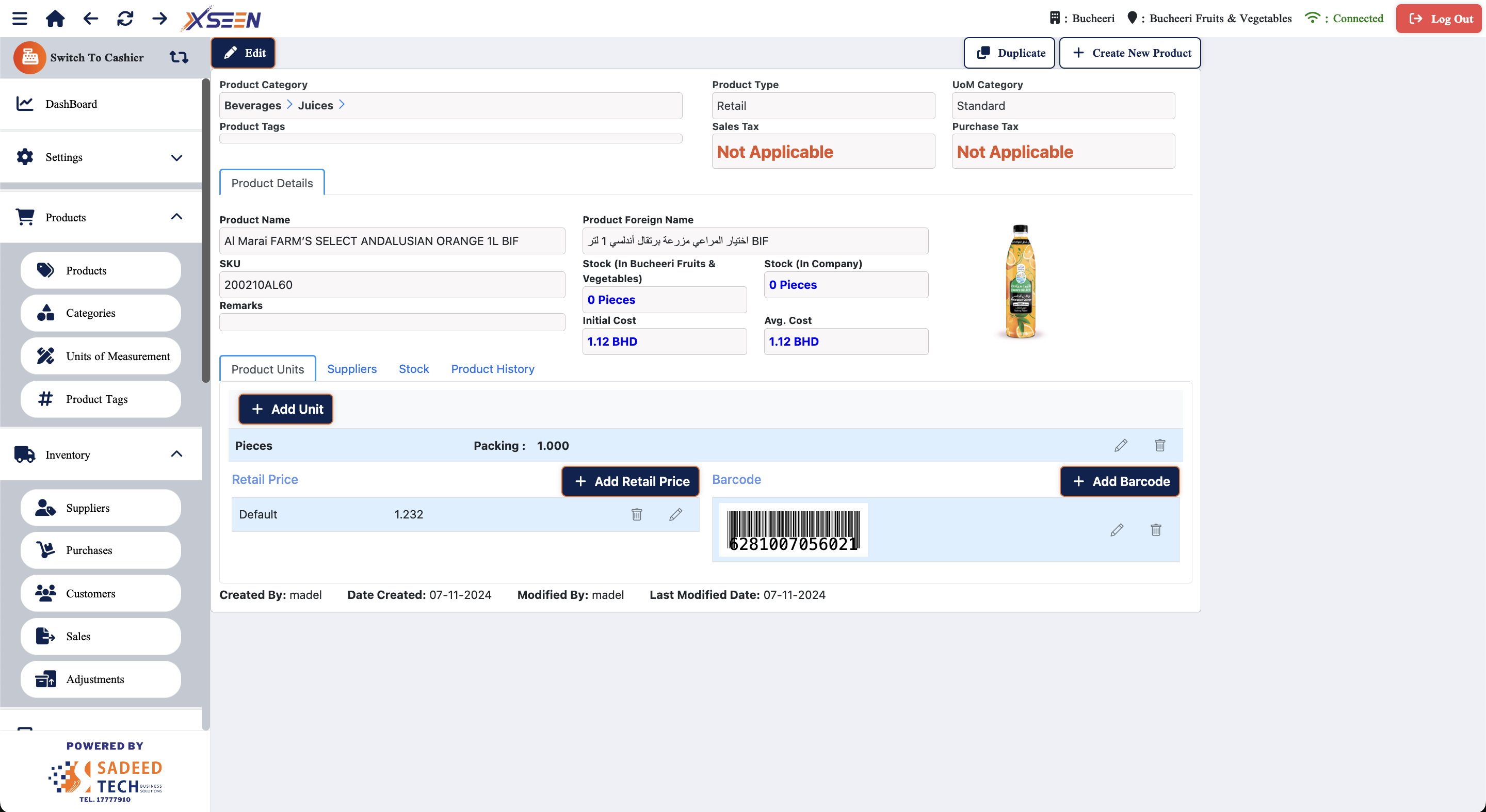Delete the barcode 6281007056021
Image resolution: width=1486 pixels, height=812 pixels.
click(x=1156, y=529)
